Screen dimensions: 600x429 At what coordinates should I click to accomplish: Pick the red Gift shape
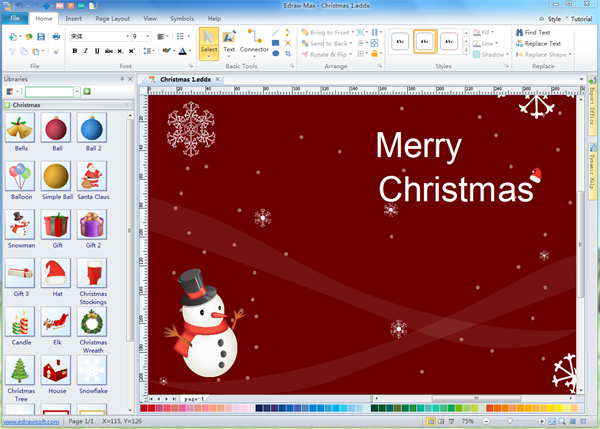(56, 225)
